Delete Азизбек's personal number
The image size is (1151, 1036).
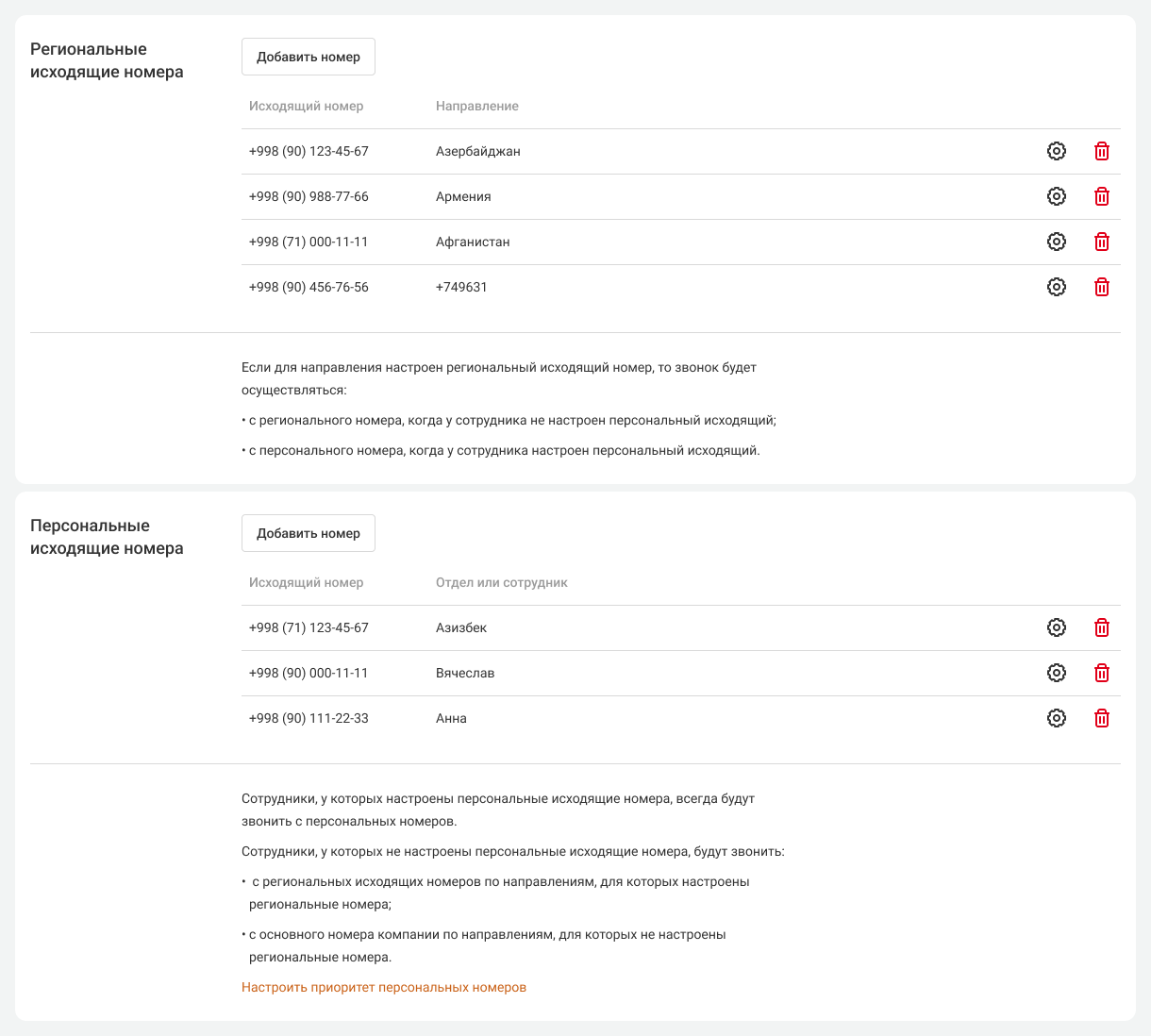(1101, 627)
